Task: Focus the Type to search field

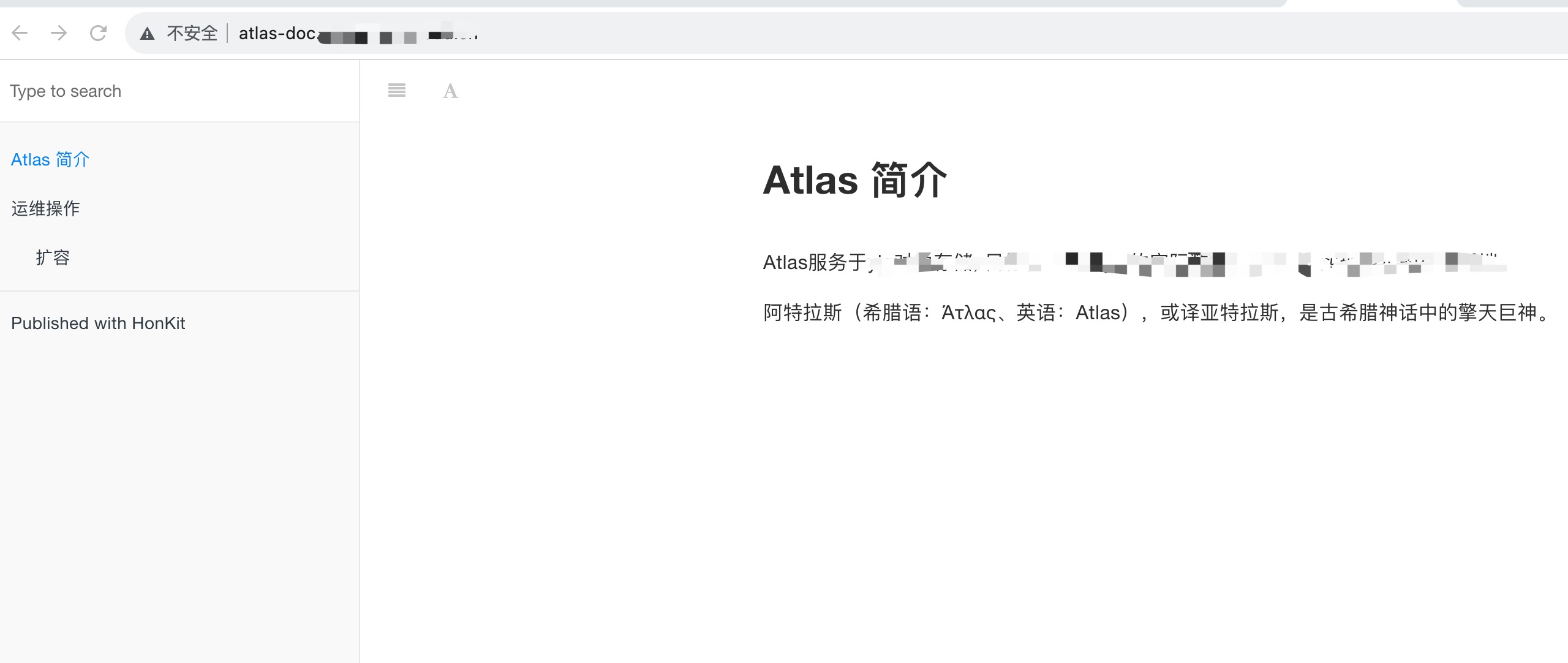Action: tap(179, 91)
